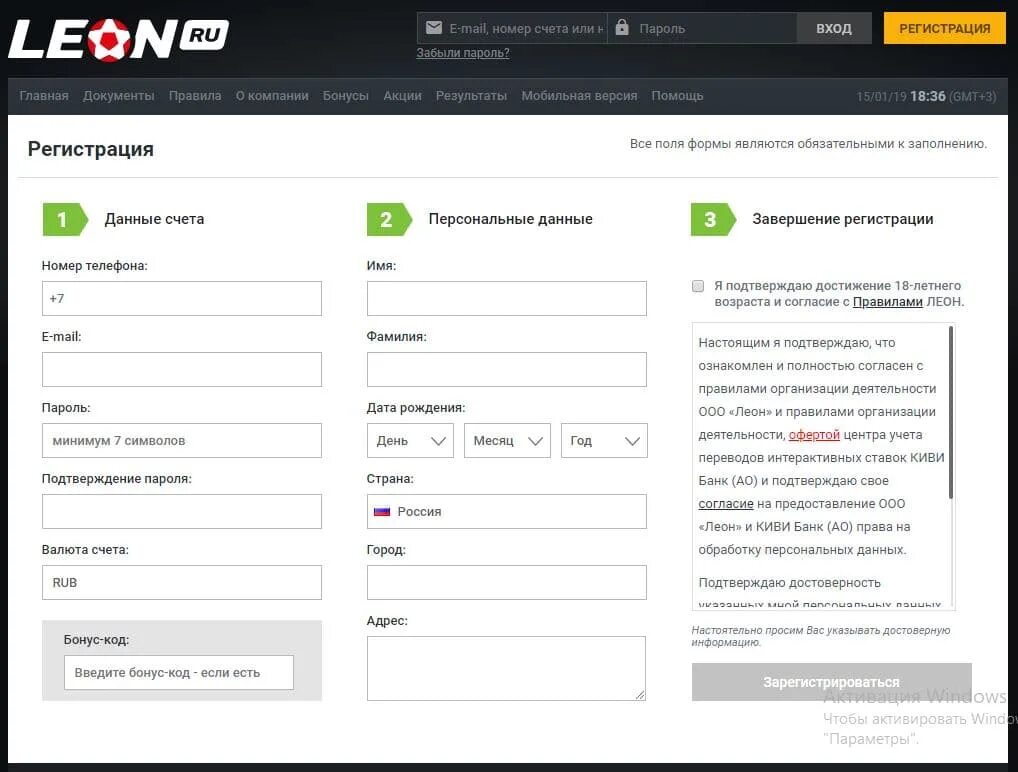The width and height of the screenshot is (1018, 772).
Task: Focus the Адрес text area
Action: click(506, 668)
